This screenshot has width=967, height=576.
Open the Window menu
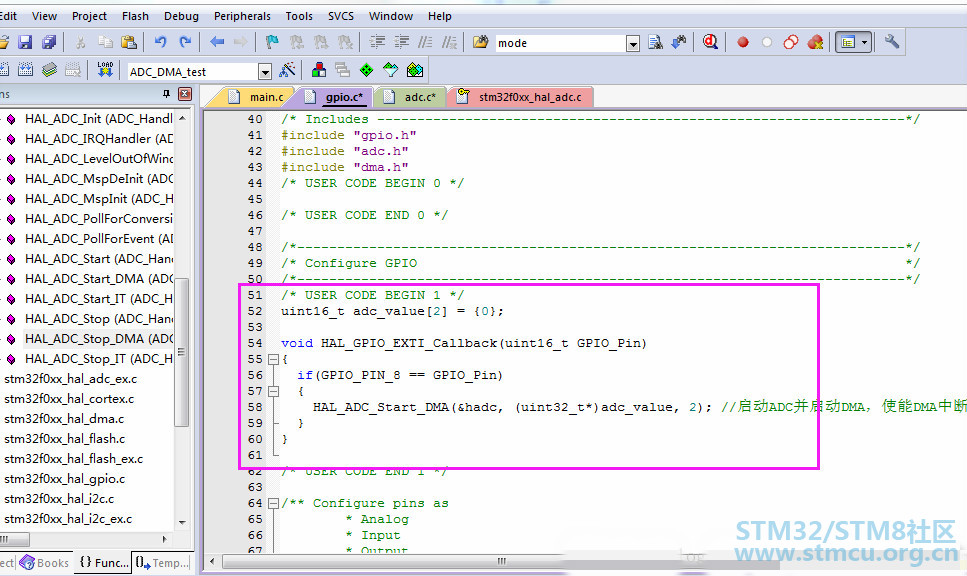[391, 16]
